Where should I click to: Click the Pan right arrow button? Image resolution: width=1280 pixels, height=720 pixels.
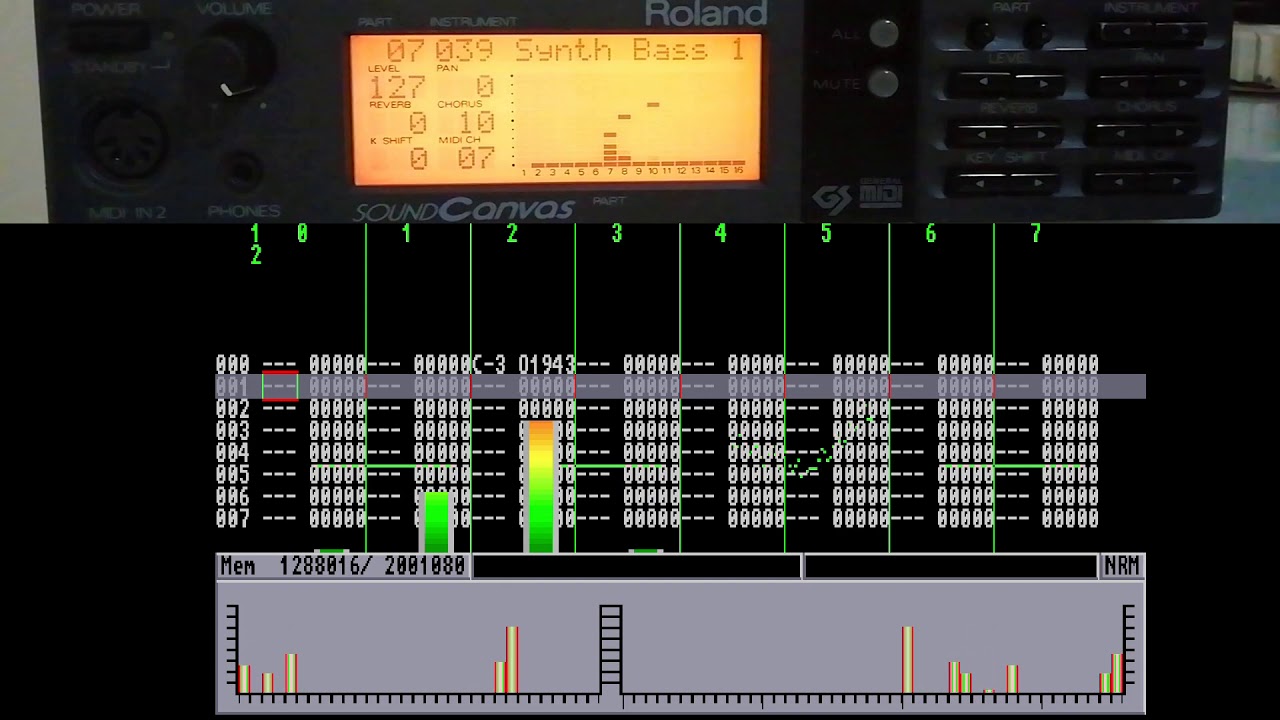click(x=1180, y=84)
